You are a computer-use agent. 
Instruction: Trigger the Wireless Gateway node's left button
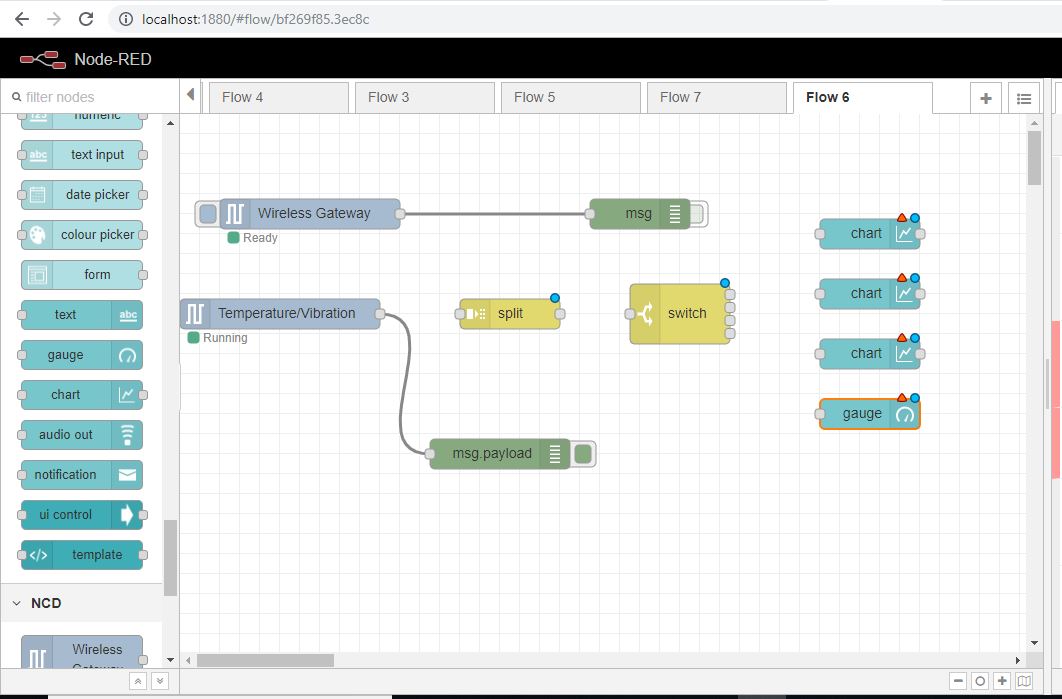coord(207,214)
